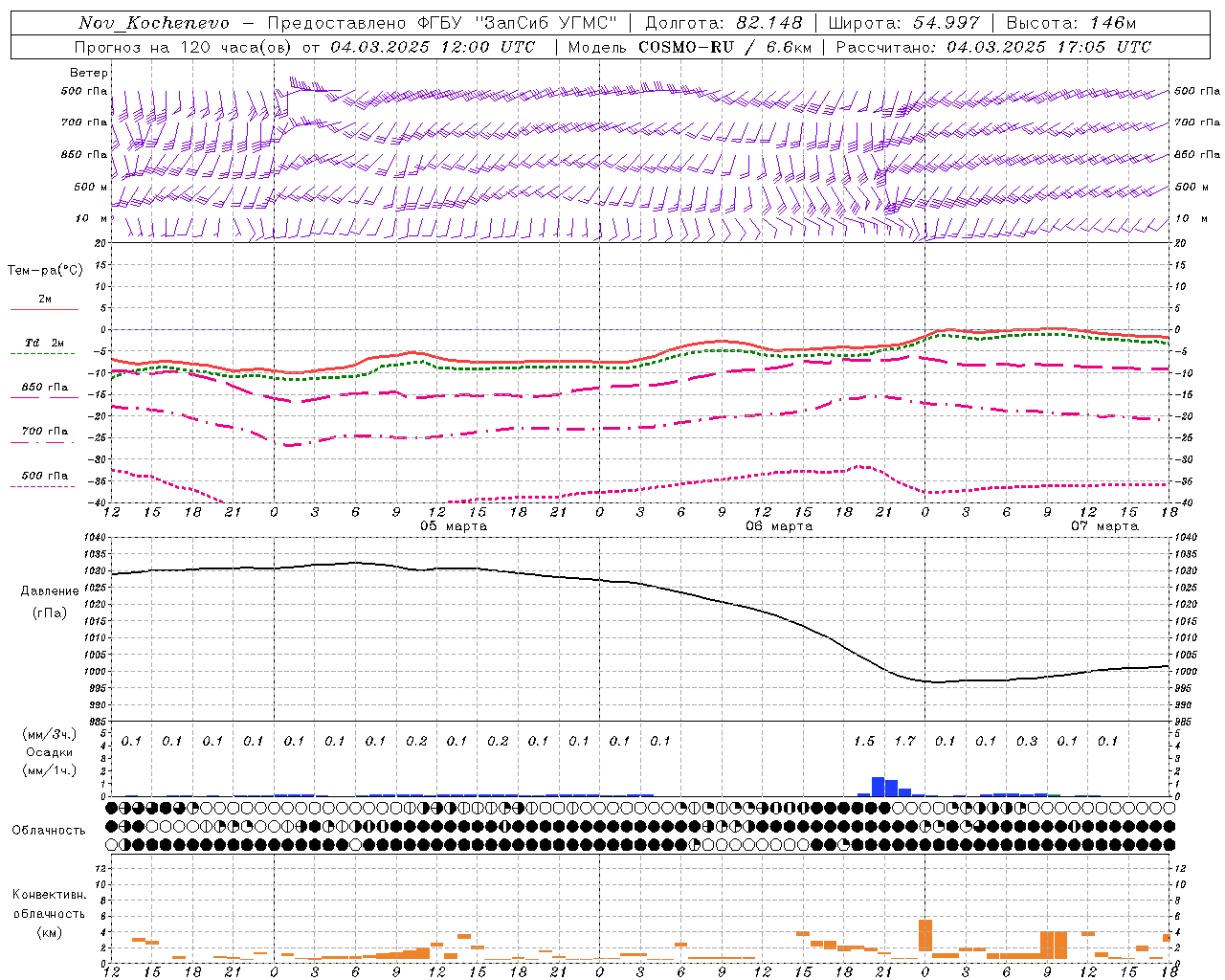Click the "Конвективн." convective cloud label
Screen dimensions: 1225x980
[x=49, y=895]
